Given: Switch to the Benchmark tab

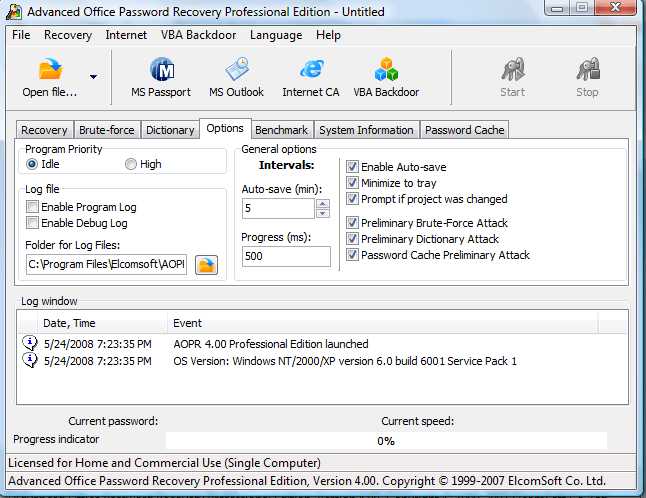Looking at the screenshot, I should click(x=281, y=130).
